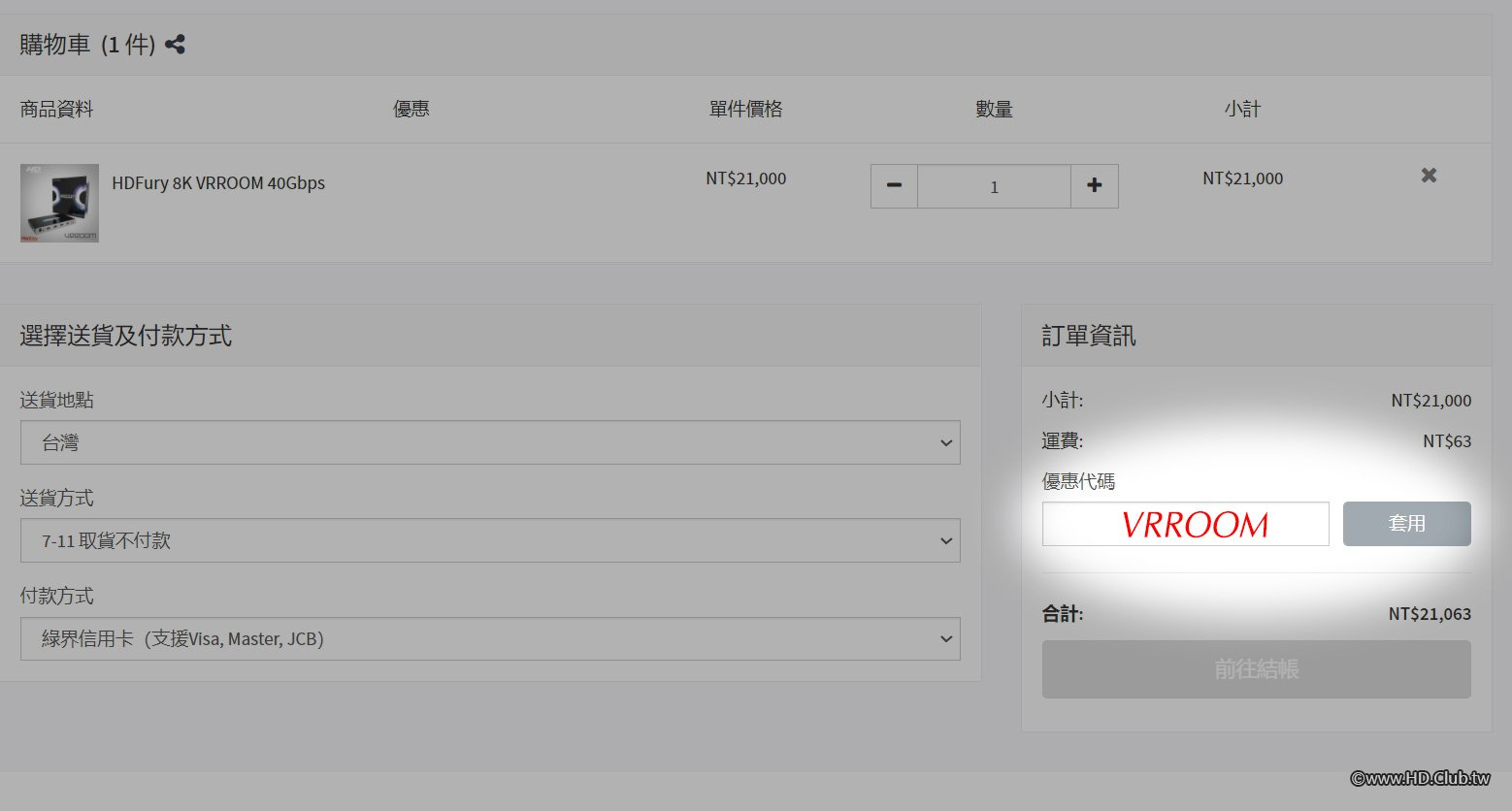The height and width of the screenshot is (811, 1512).
Task: Apply the coupon with the 套用 button
Action: tap(1406, 524)
